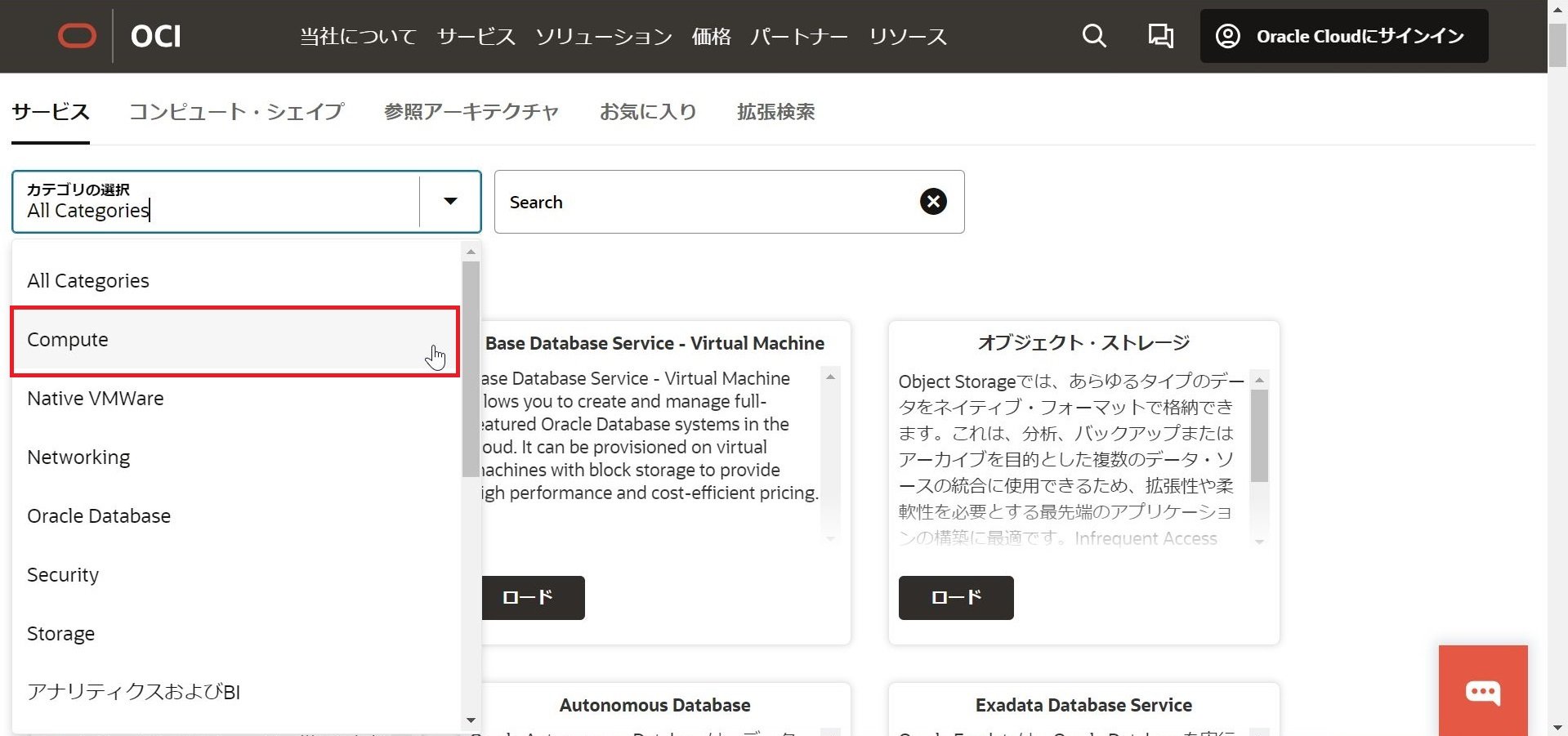
Task: Open the 参照アーキテクチャ tab
Action: 471,112
